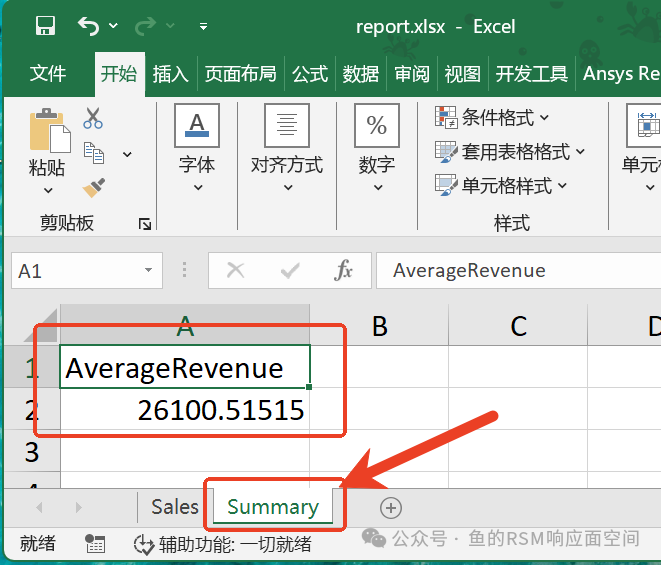Viewport: 661px width, 565px height.
Task: Open the redo history dropdown arrow
Action: [x=170, y=26]
